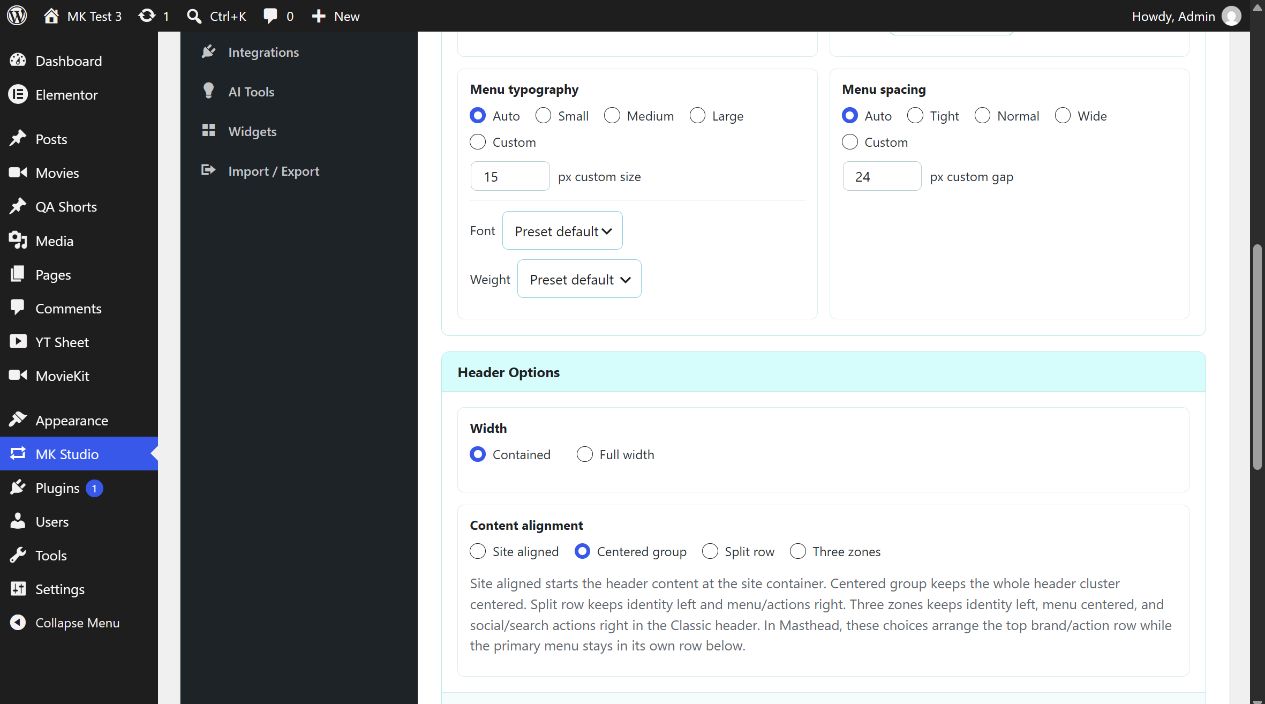
Task: Click the home icon beside MK Test 3
Action: (x=51, y=16)
